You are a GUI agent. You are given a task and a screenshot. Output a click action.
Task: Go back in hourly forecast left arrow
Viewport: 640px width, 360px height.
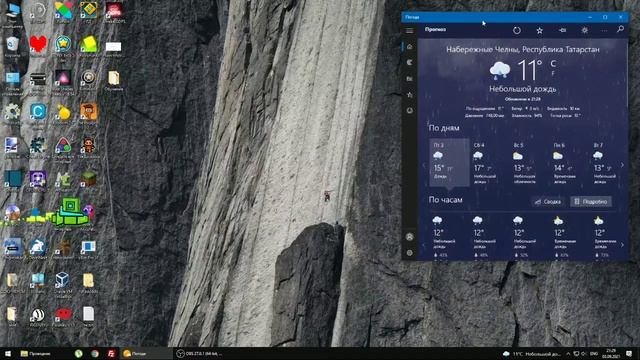423,245
